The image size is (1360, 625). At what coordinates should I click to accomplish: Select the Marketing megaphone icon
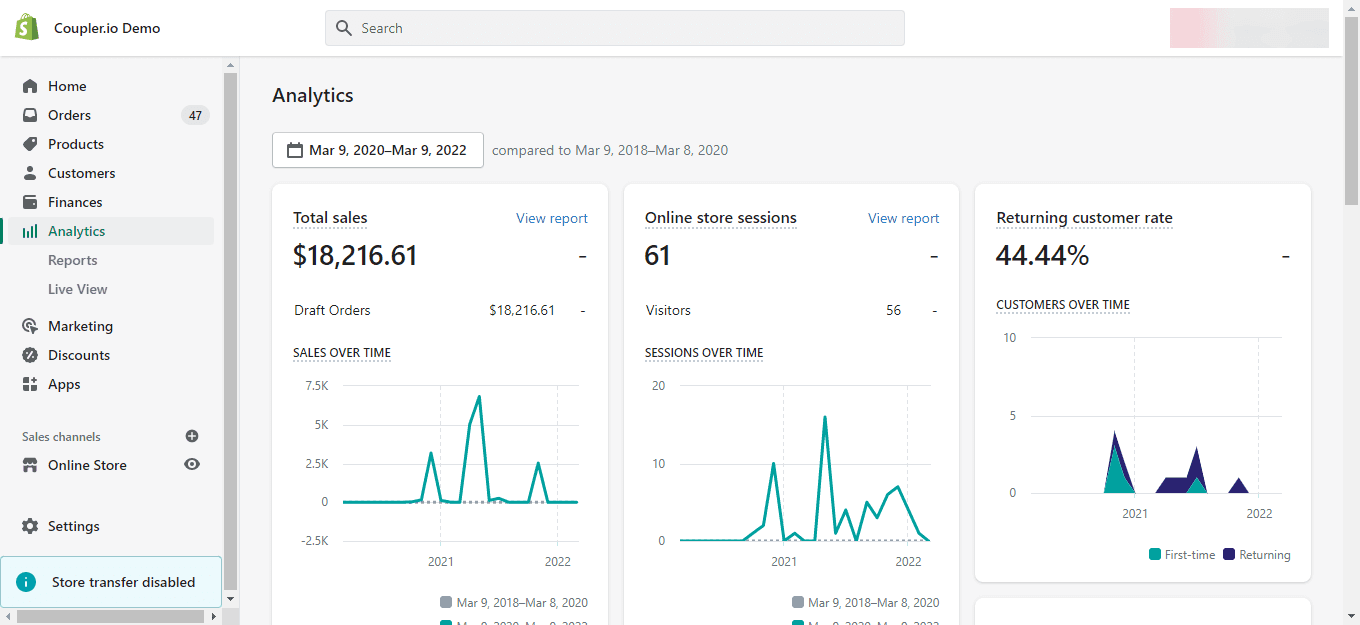29,325
